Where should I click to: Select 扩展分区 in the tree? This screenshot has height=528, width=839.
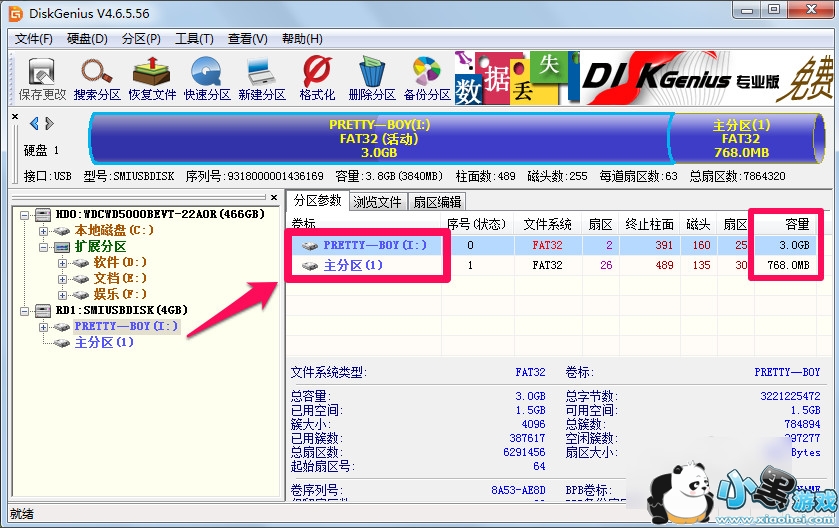click(101, 247)
